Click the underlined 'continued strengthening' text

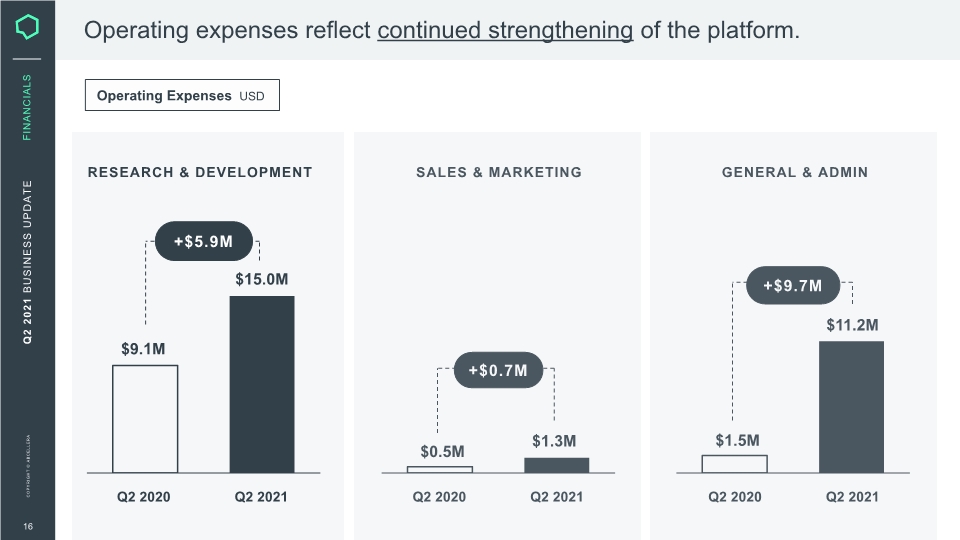(505, 30)
